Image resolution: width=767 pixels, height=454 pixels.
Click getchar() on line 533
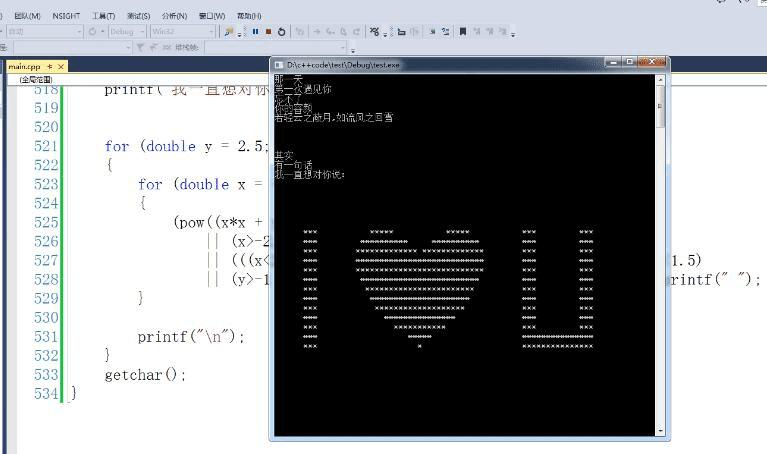pyautogui.click(x=145, y=375)
